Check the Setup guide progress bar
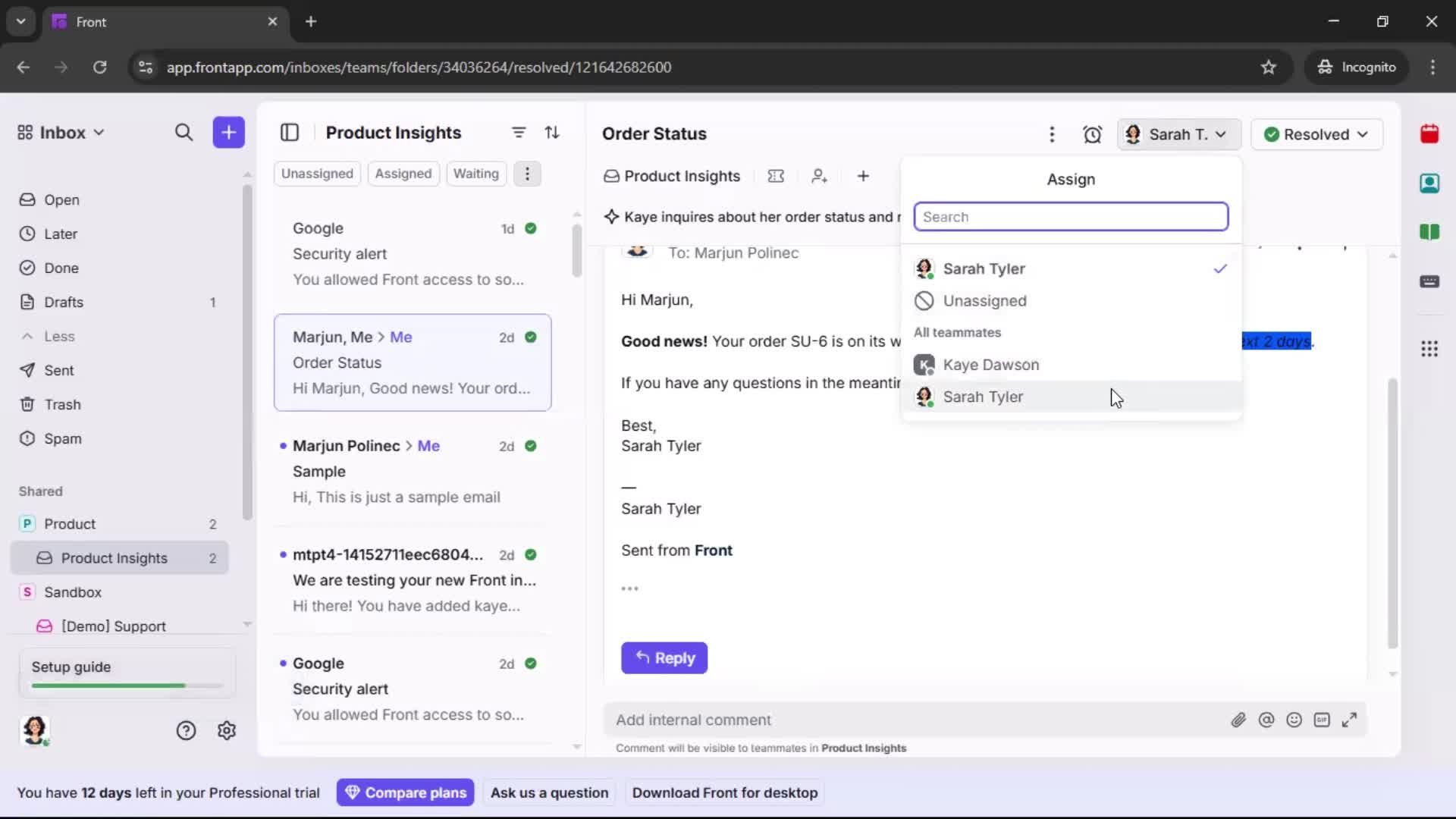1456x819 pixels. click(x=124, y=685)
